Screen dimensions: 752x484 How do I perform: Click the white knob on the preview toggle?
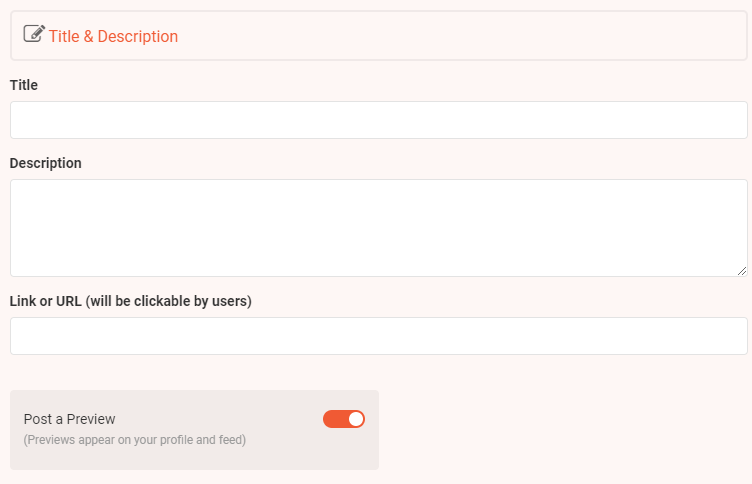356,419
